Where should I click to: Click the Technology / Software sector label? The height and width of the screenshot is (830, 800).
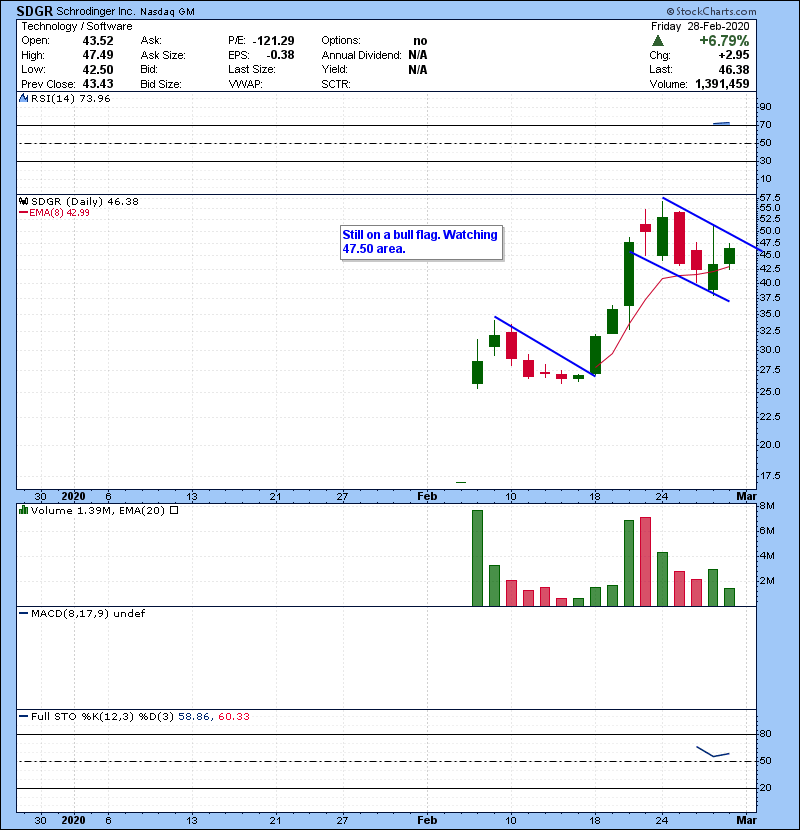(77, 26)
